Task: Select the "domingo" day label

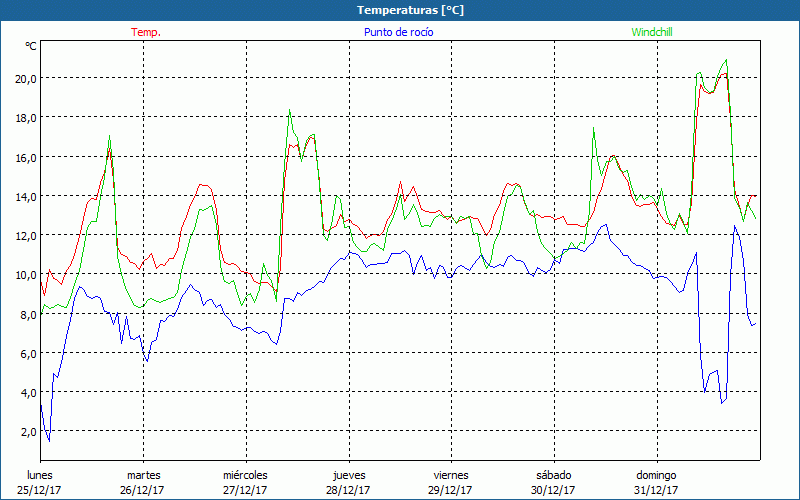Action: tap(656, 475)
